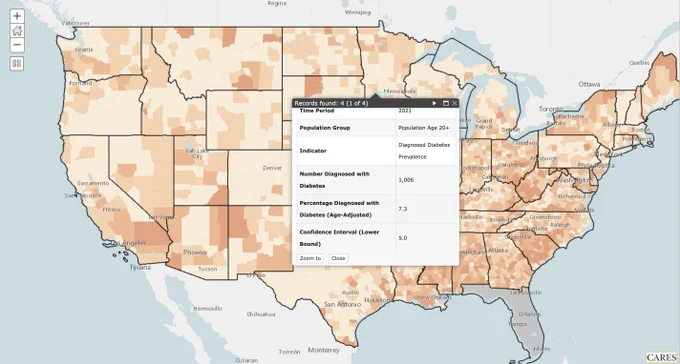Click the Fresno map label
The height and width of the screenshot is (364, 680).
coord(111,209)
